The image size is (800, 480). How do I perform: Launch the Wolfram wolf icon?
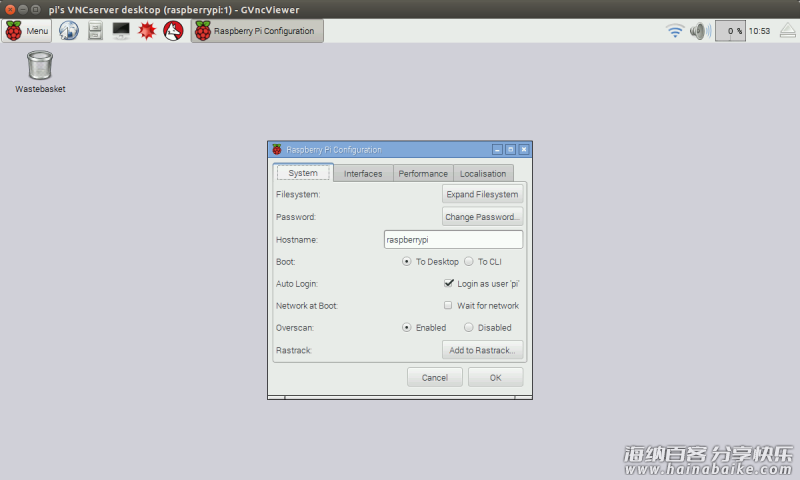coord(173,31)
